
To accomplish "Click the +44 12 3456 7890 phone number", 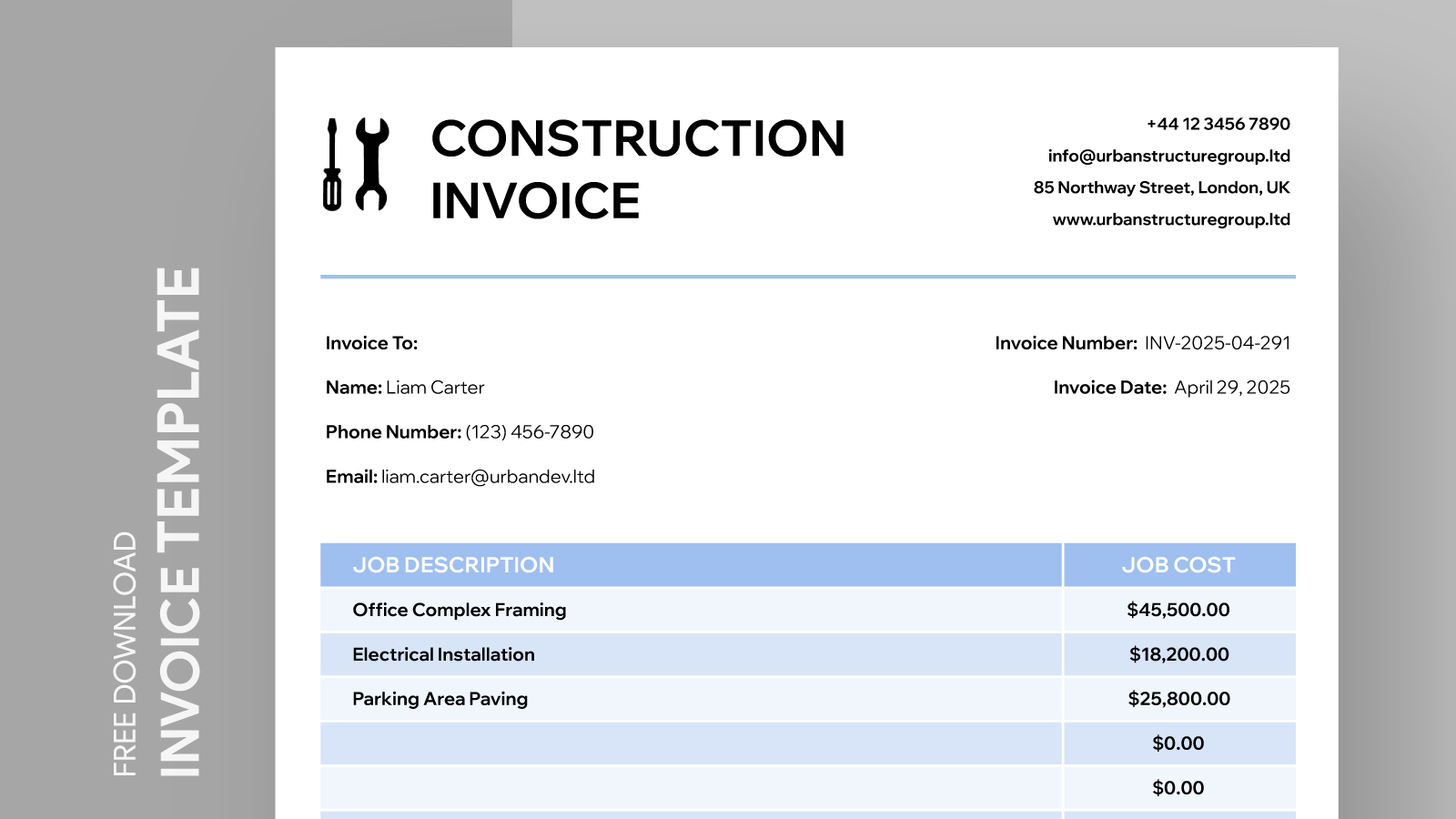I will click(1218, 124).
